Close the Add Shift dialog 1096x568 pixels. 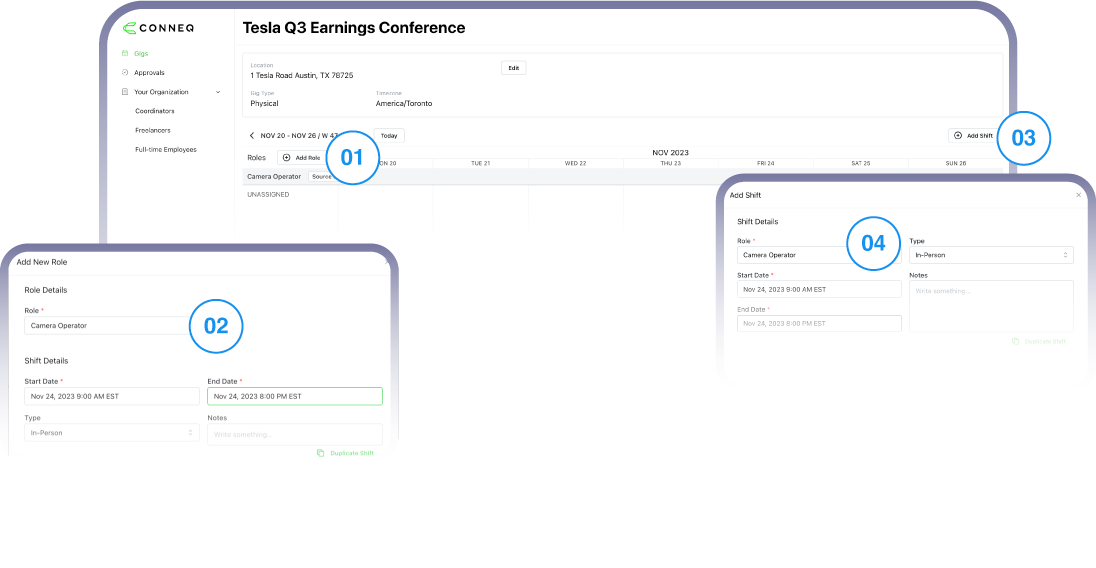point(1079,195)
